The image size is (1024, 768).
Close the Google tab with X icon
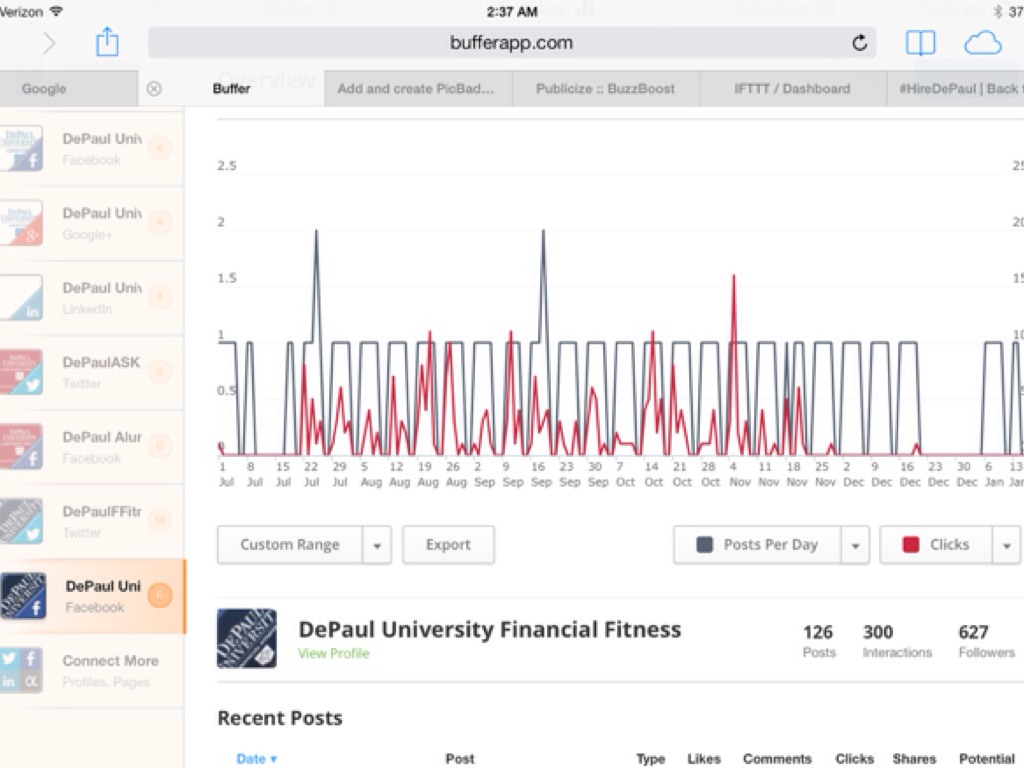pos(154,88)
